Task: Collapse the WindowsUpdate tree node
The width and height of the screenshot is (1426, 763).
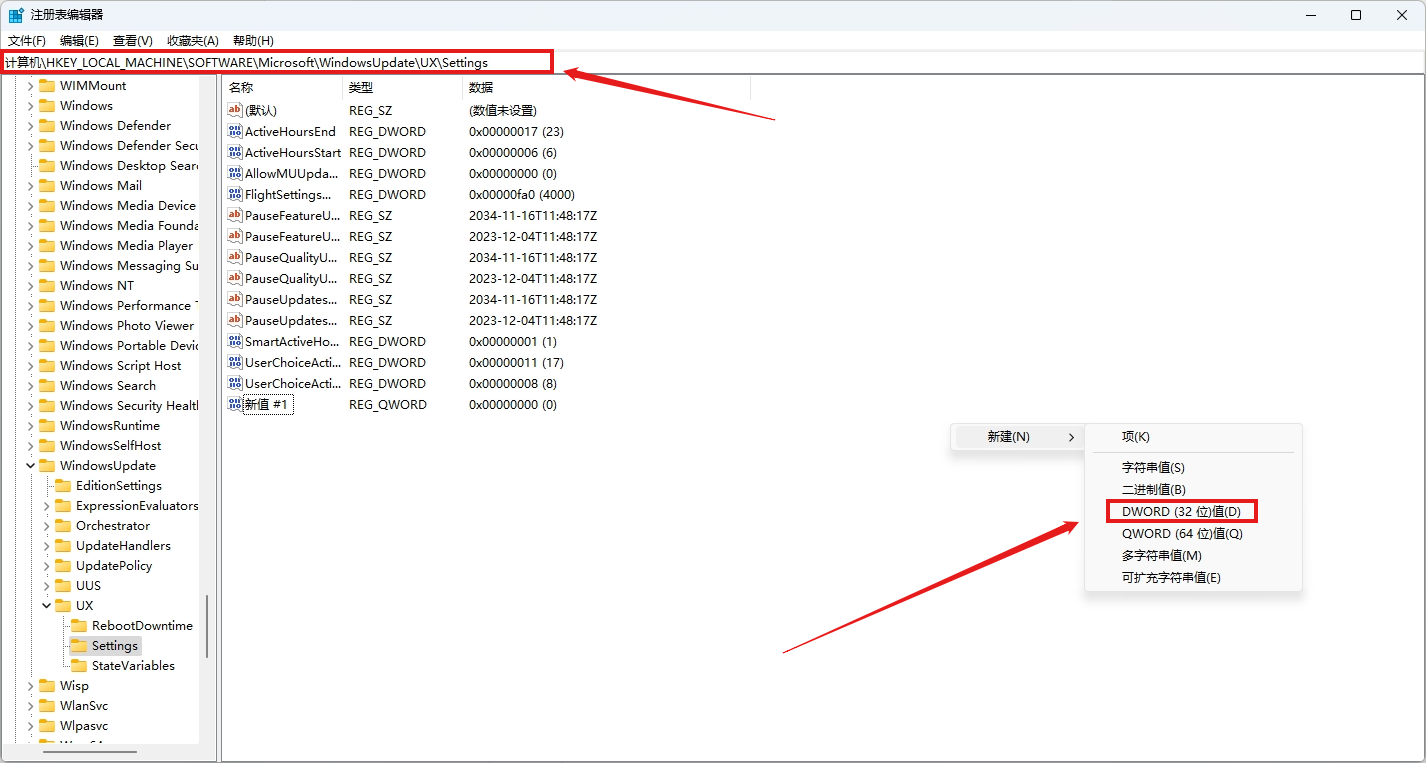Action: coord(30,466)
